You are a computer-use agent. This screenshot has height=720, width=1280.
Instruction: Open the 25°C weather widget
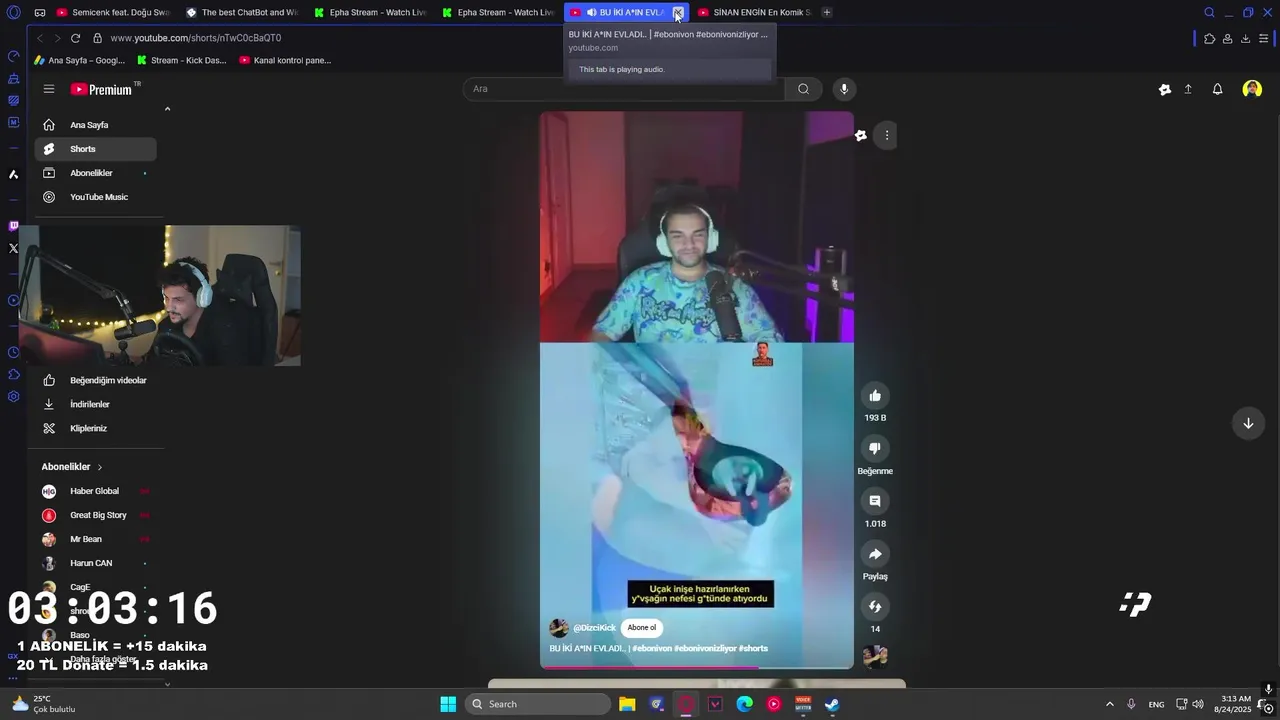pyautogui.click(x=44, y=704)
